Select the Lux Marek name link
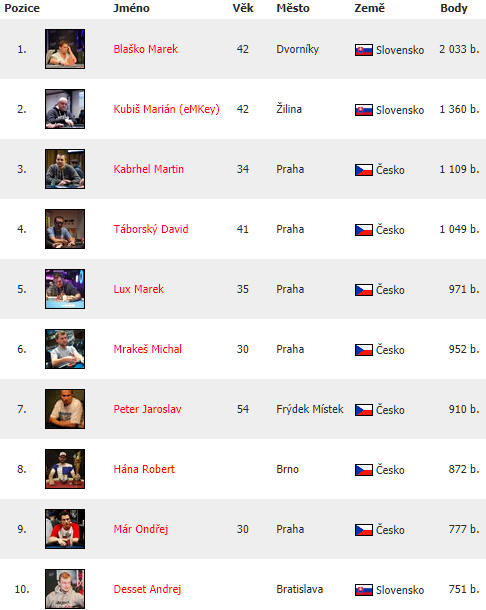The image size is (486, 610). click(139, 289)
